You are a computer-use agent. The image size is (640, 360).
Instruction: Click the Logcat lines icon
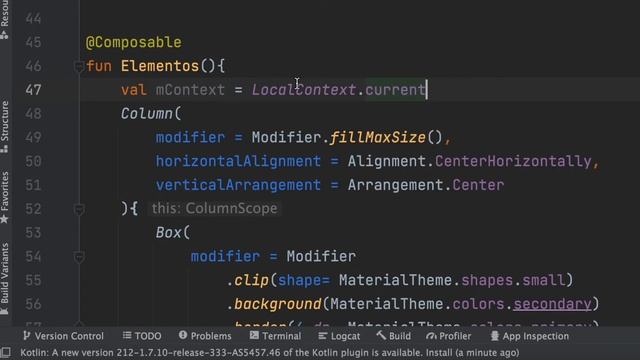pos(322,336)
